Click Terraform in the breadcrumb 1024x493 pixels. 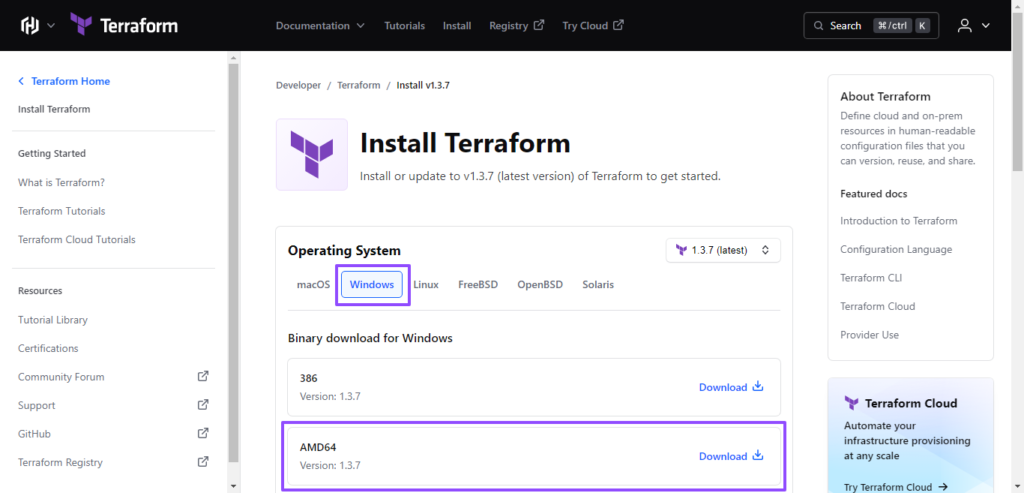[x=359, y=86]
